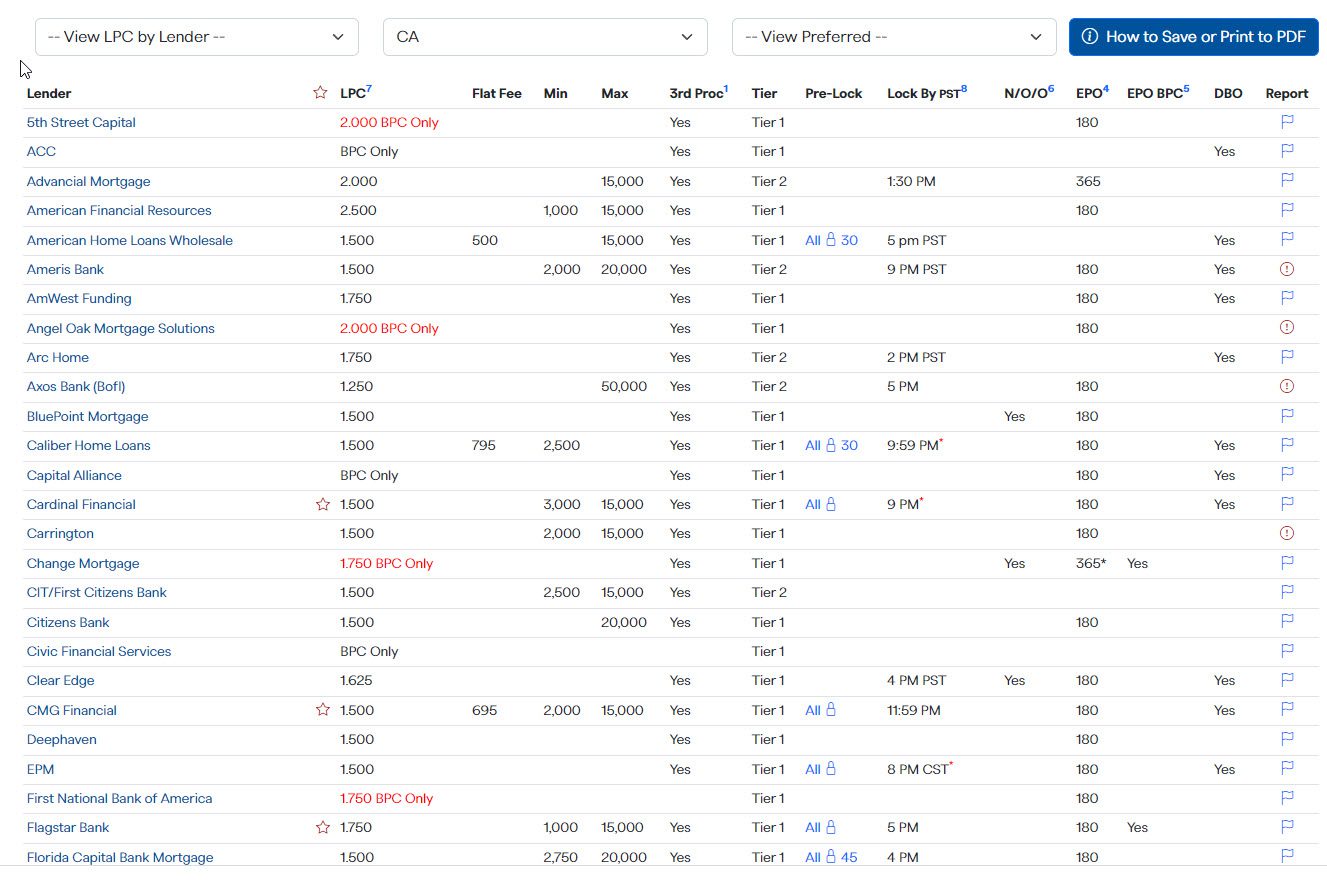Open the Civic Financial Services link
The image size is (1327, 881).
(x=99, y=651)
